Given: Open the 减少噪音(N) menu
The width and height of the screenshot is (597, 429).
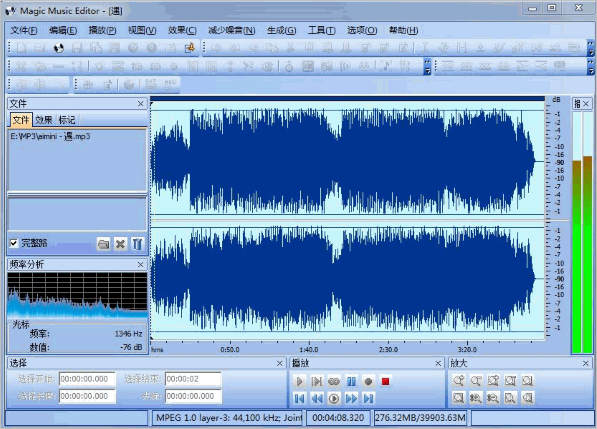Looking at the screenshot, I should (231, 30).
